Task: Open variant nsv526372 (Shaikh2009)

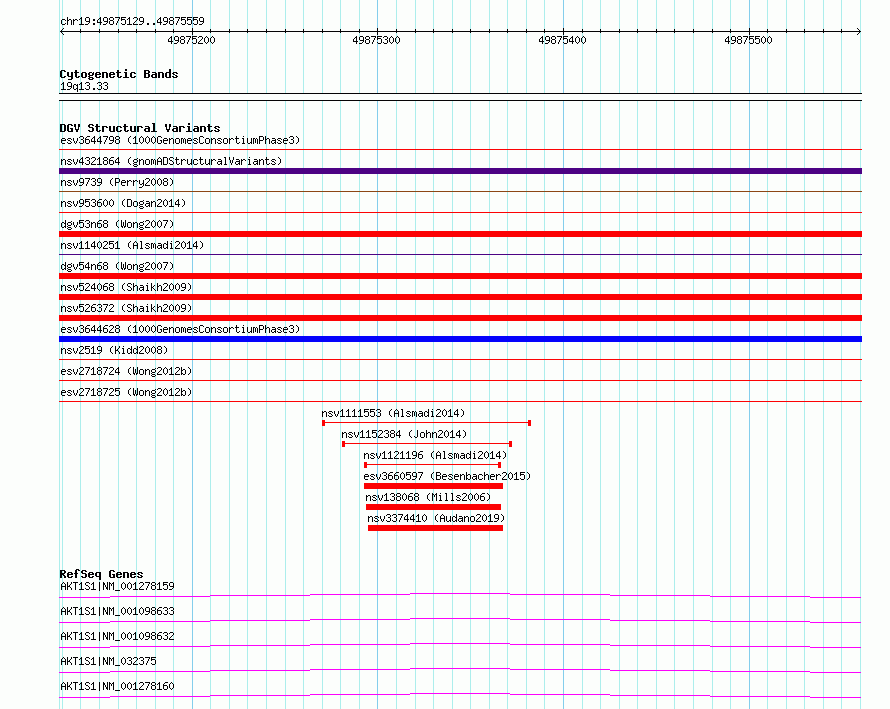Action: coord(126,308)
